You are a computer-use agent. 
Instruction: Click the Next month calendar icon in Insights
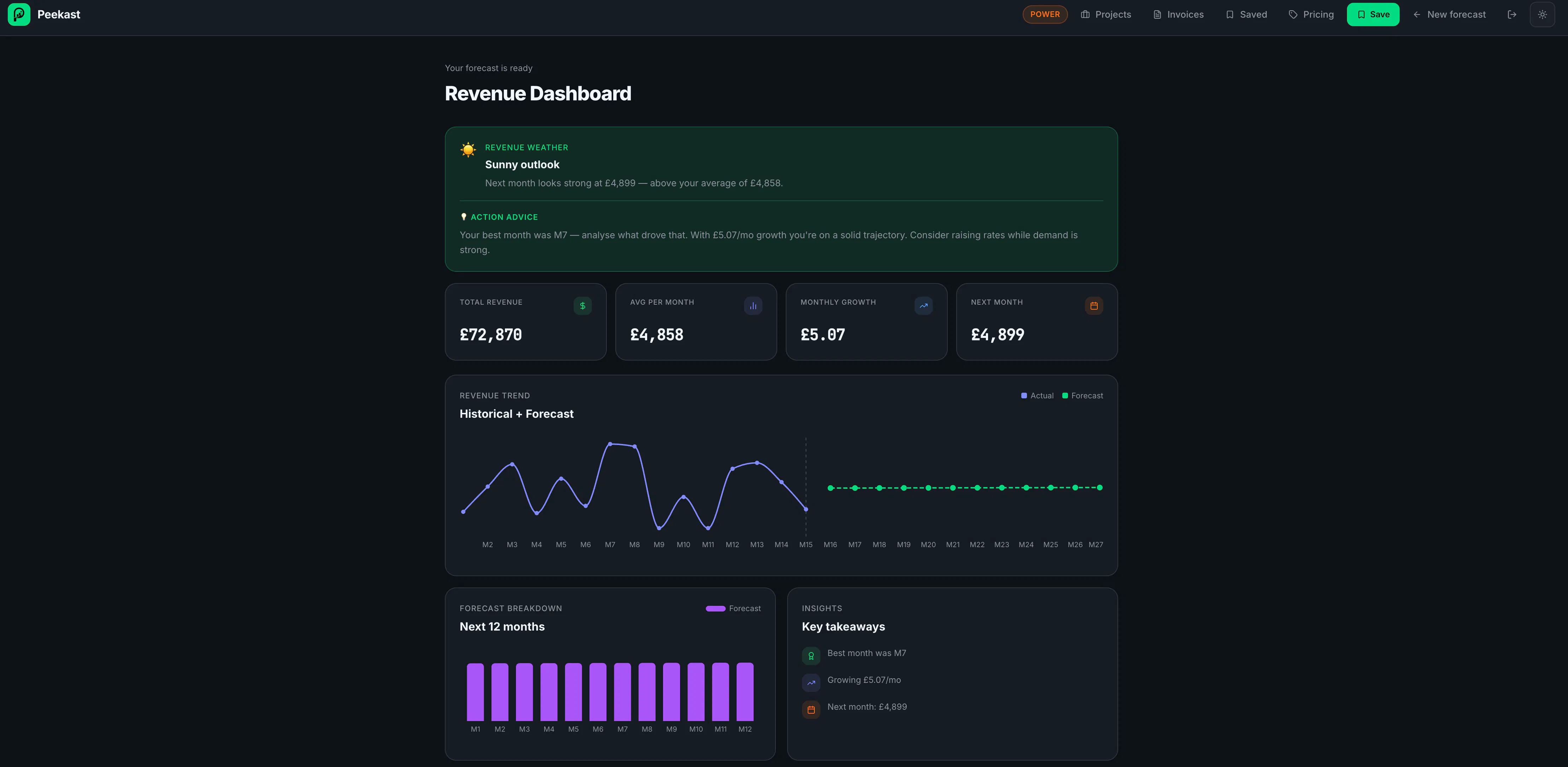[x=811, y=710]
